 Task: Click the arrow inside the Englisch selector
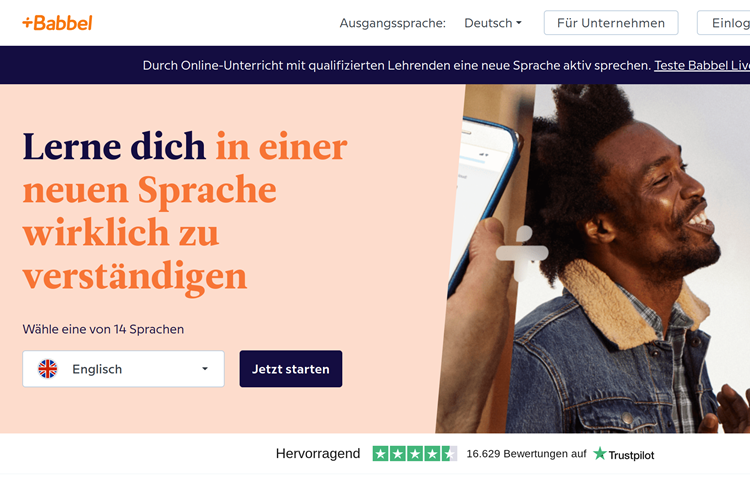(205, 369)
